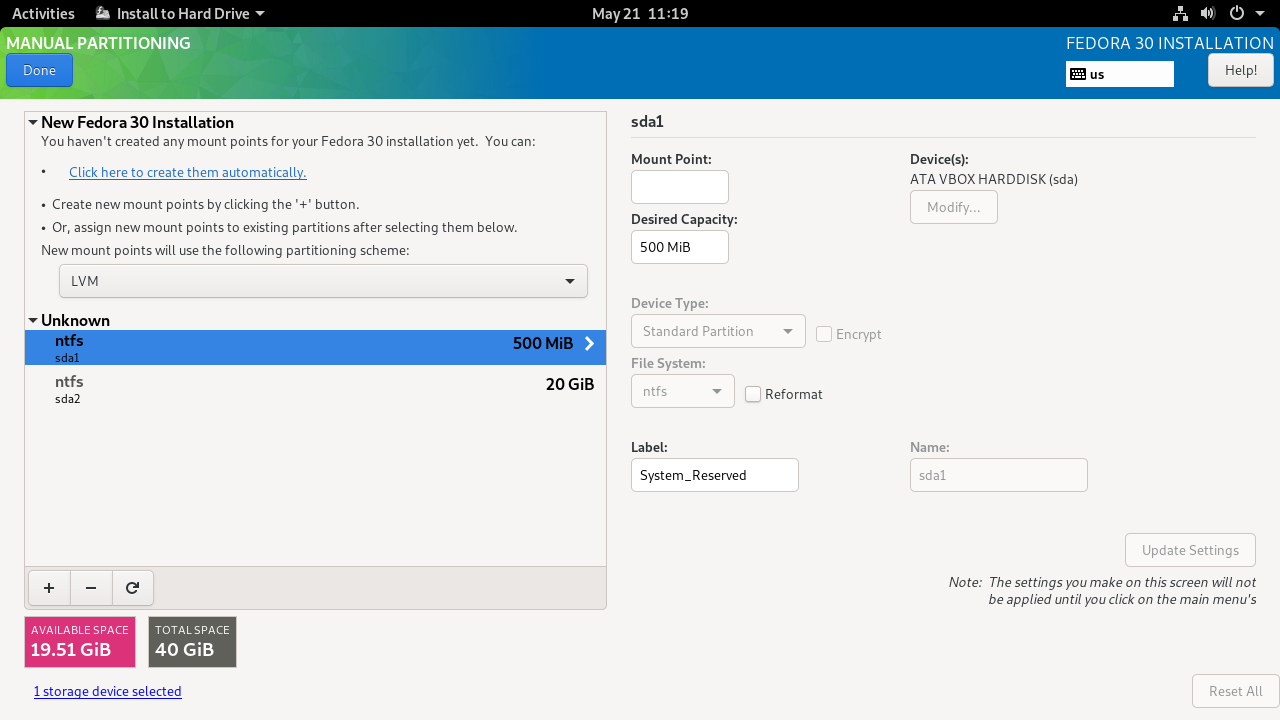Click the Label field with System_Reserved

(715, 475)
